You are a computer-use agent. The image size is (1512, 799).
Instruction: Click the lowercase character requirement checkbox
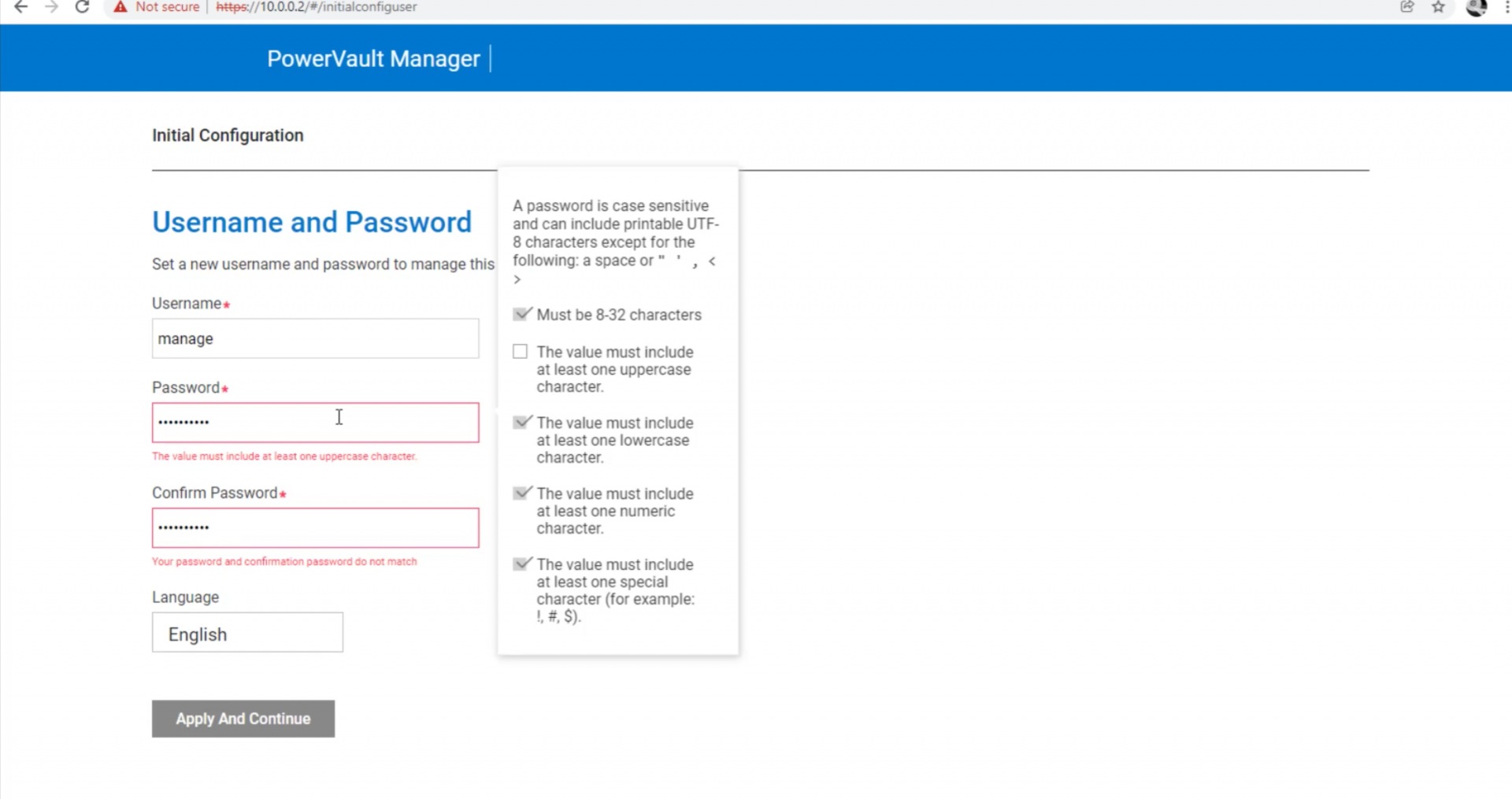(x=521, y=423)
